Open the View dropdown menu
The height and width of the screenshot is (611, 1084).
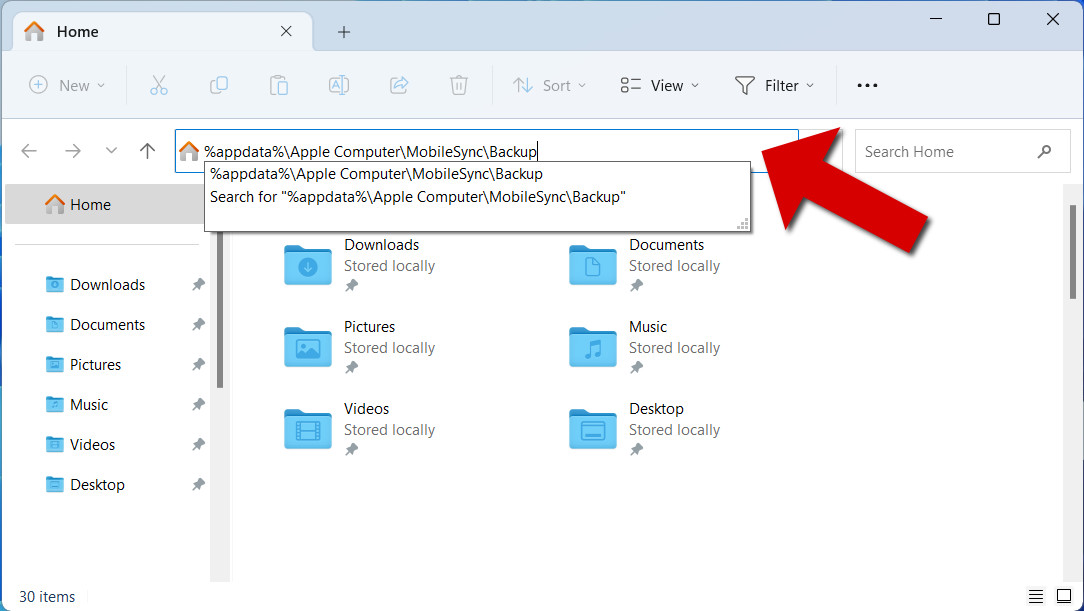coord(660,85)
